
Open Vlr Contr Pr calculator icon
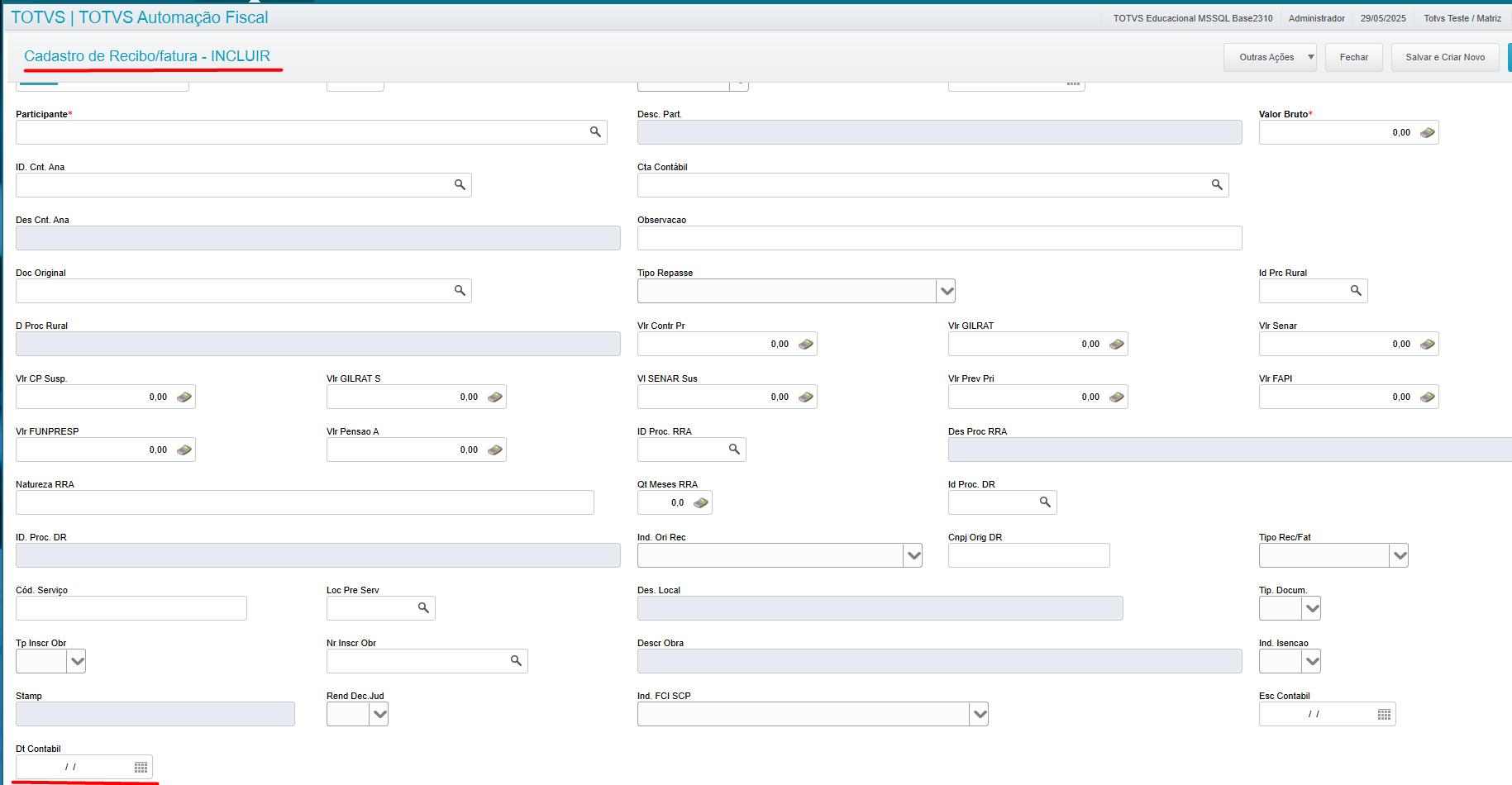click(x=806, y=344)
